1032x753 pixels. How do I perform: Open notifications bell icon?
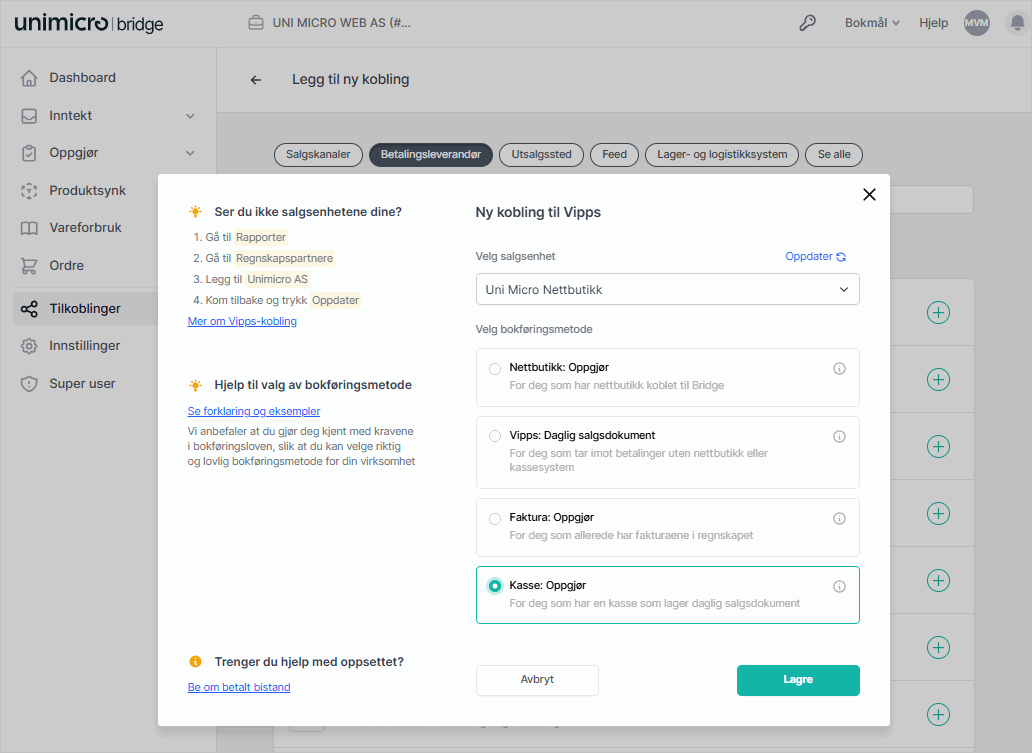coord(1017,23)
